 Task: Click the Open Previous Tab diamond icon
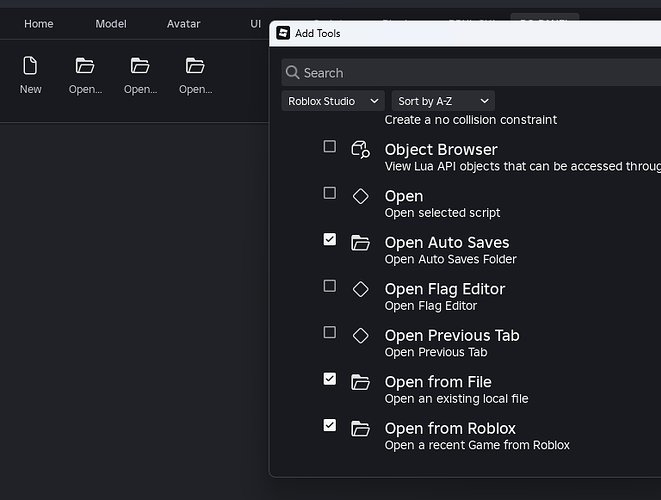coord(360,336)
